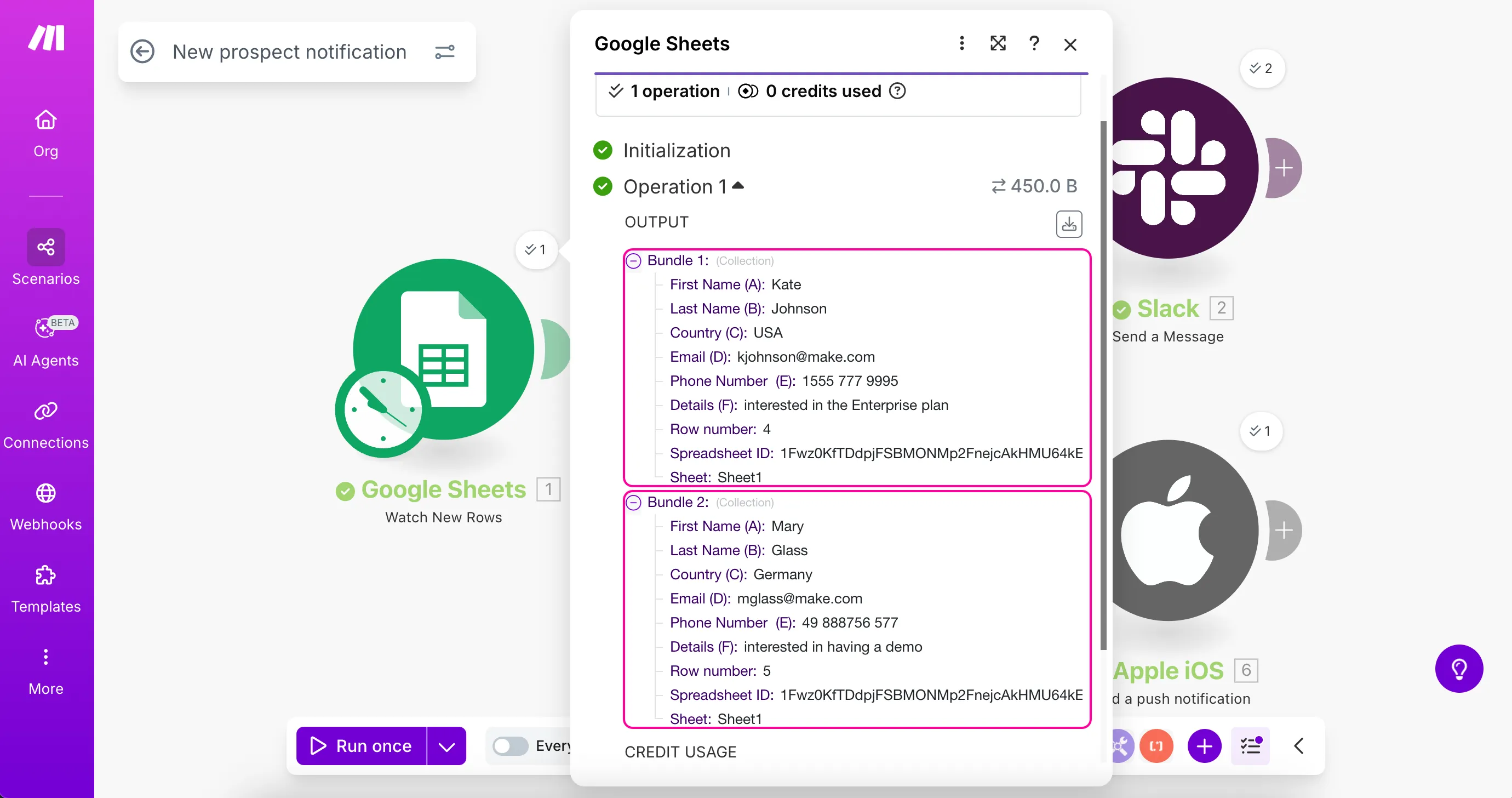Click the CREDIT USAGE section heading
Viewport: 1512px width, 798px height.
tap(680, 751)
